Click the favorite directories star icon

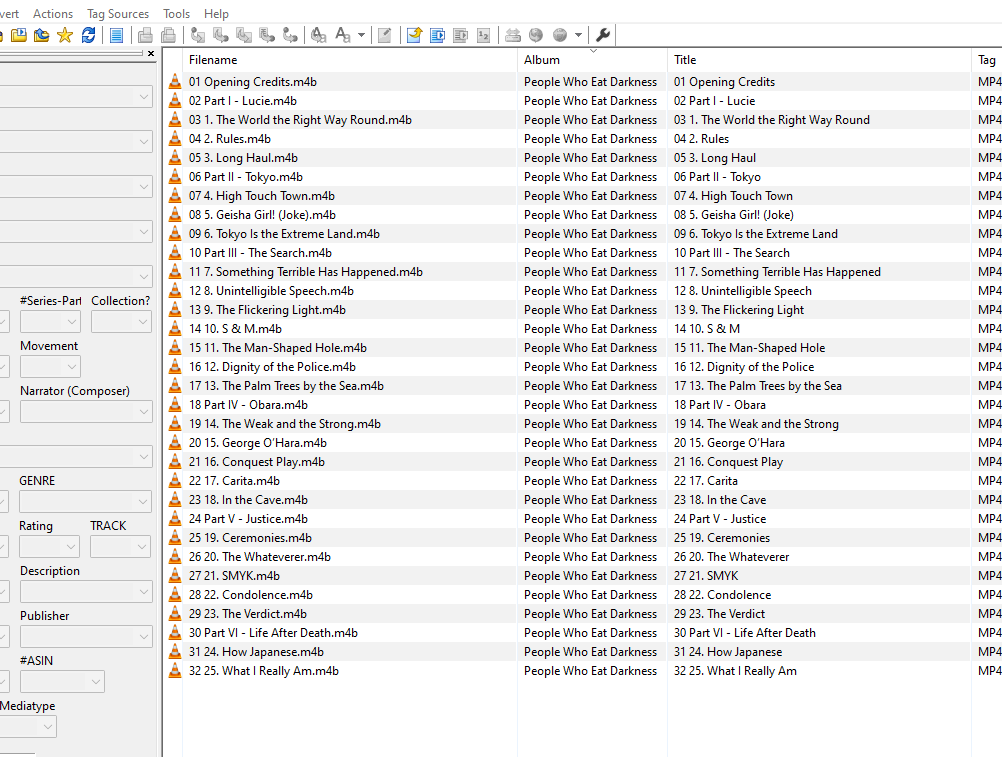click(66, 35)
